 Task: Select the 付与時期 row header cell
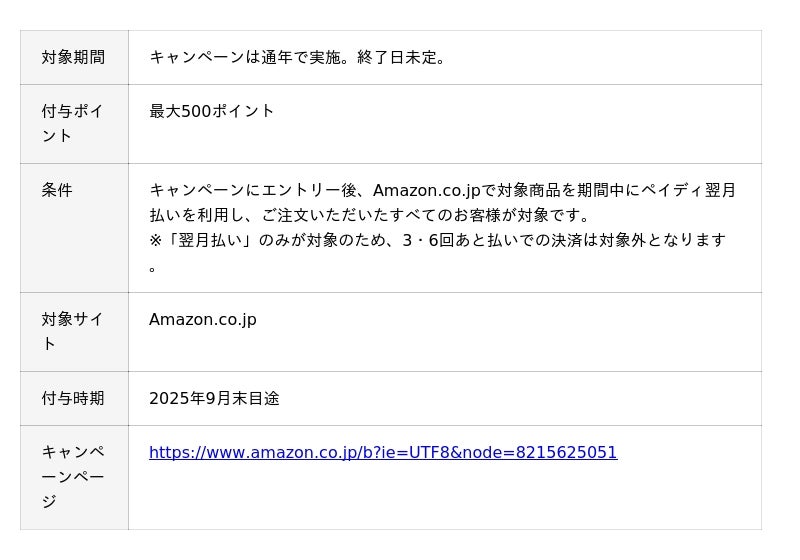(73, 399)
